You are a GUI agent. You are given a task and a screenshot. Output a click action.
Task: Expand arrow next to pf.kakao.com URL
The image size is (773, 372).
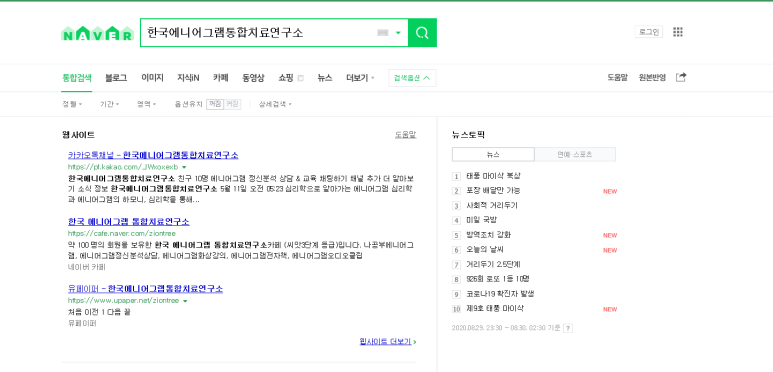point(184,168)
